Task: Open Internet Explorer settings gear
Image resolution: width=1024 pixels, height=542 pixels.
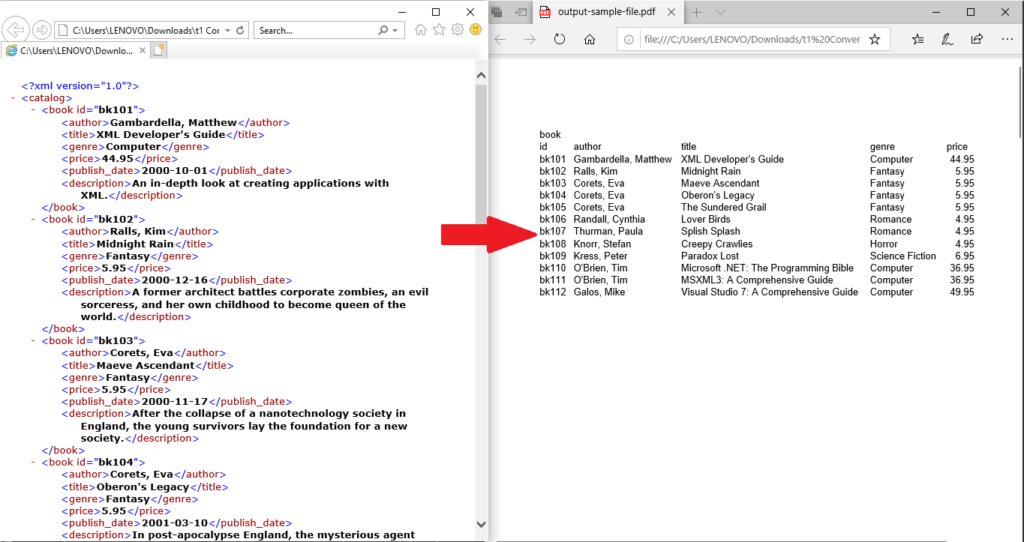Action: (x=457, y=30)
